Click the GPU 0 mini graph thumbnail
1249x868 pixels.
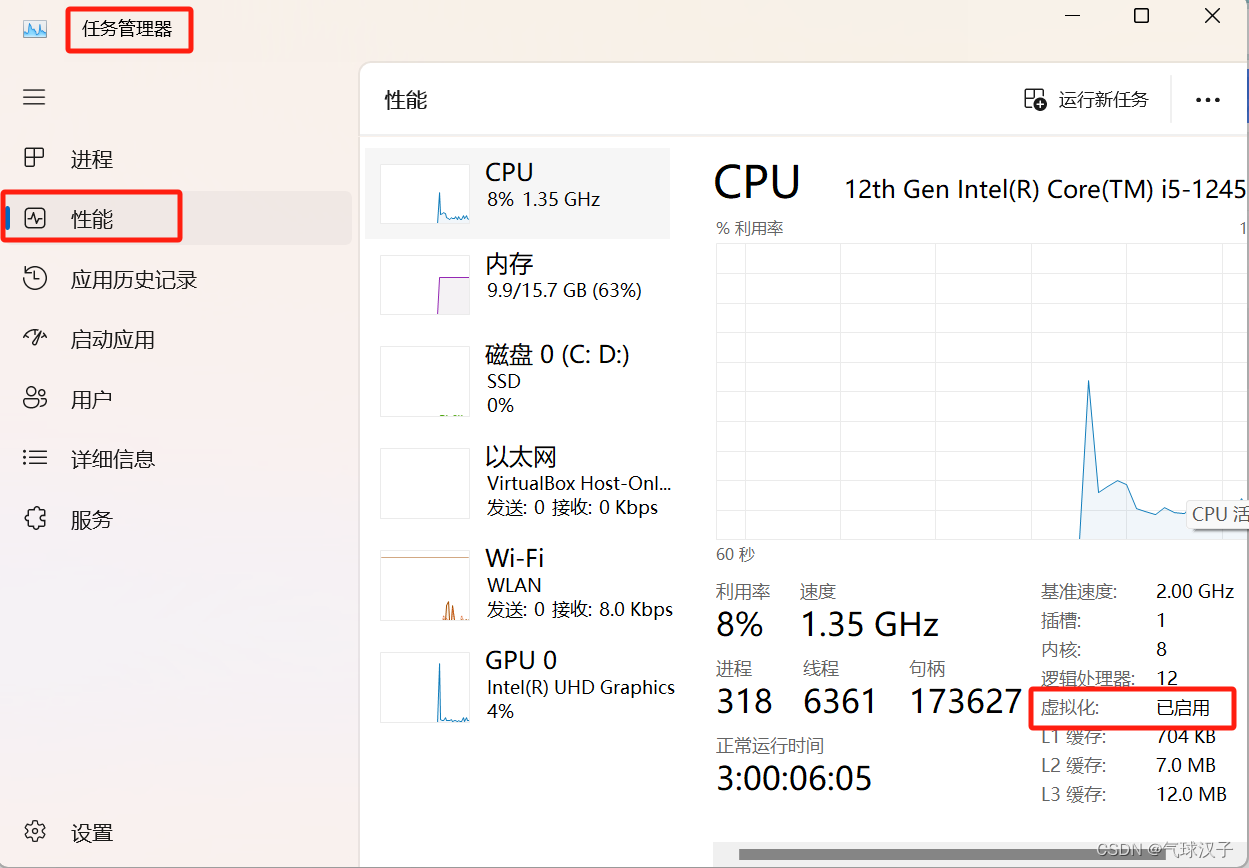425,687
